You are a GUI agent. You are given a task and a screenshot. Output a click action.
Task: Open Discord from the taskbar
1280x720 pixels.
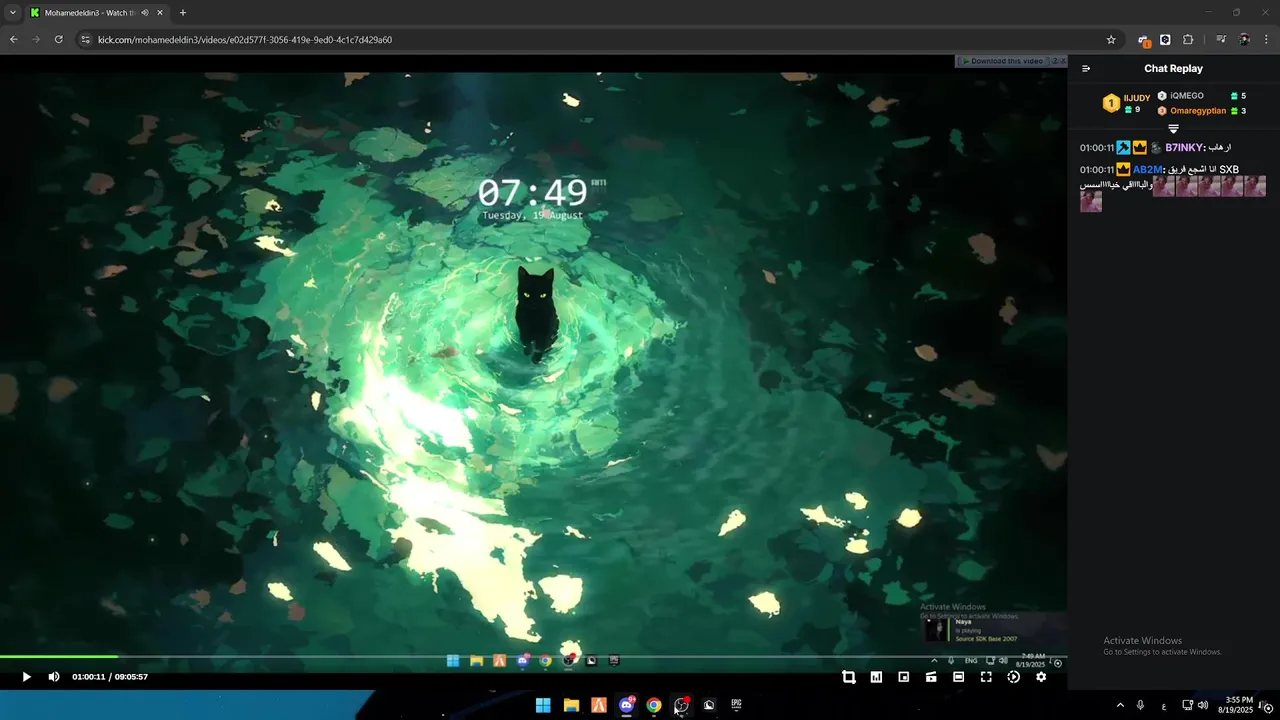point(626,705)
